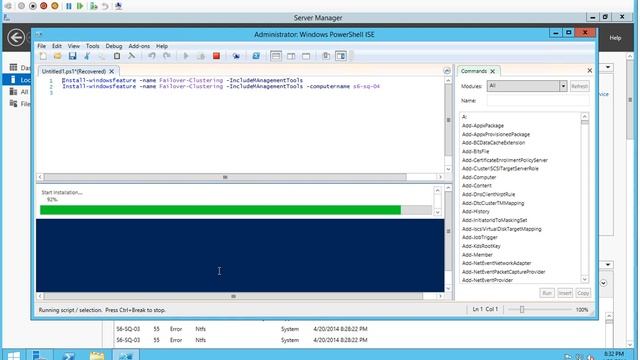Save the script using the floppy icon
The height and width of the screenshot is (360, 640).
72,56
